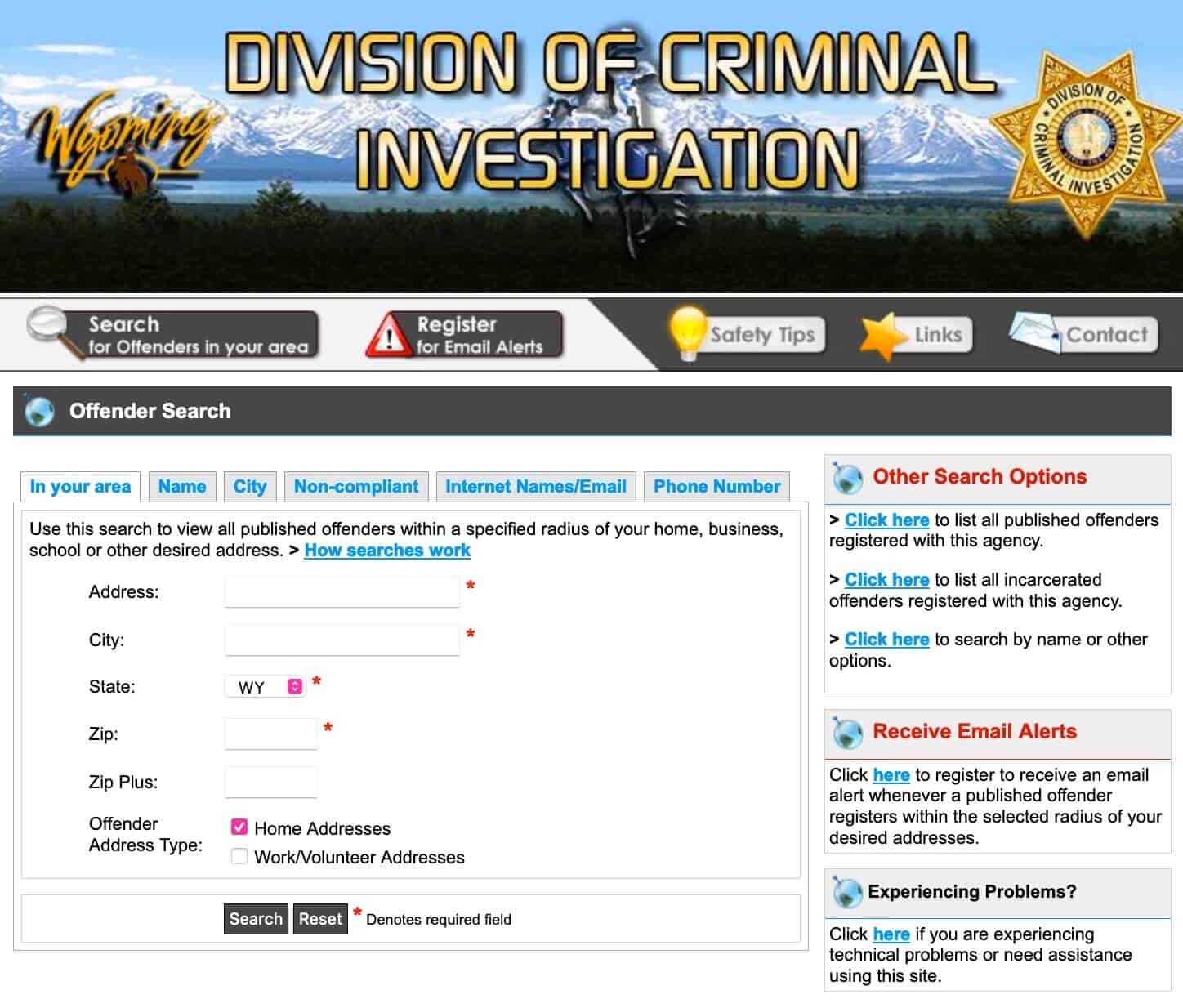Open Safety Tips via the lightbulb icon
Screen dimensions: 1183x1008
[686, 332]
